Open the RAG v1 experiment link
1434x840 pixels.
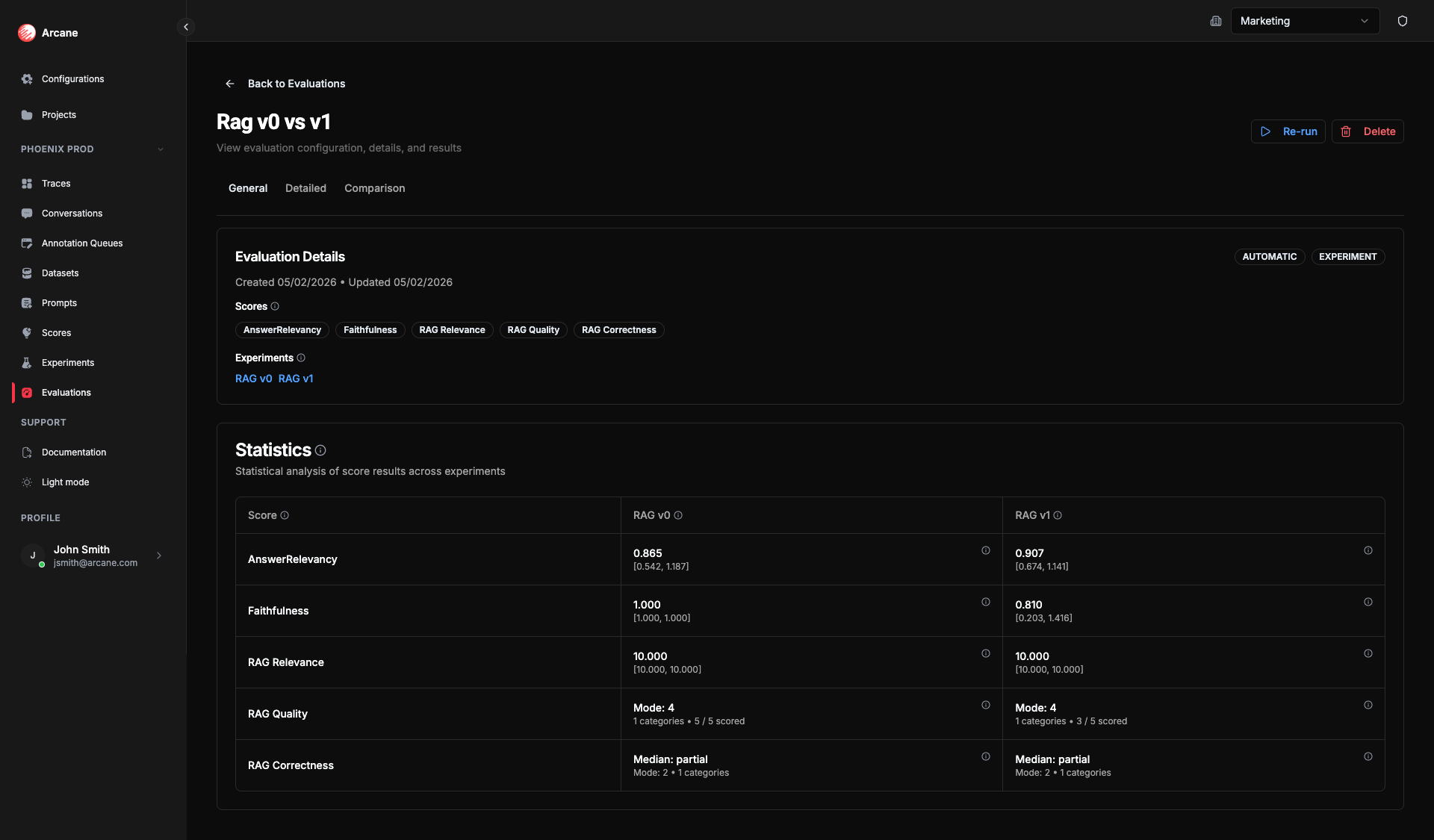coord(296,379)
